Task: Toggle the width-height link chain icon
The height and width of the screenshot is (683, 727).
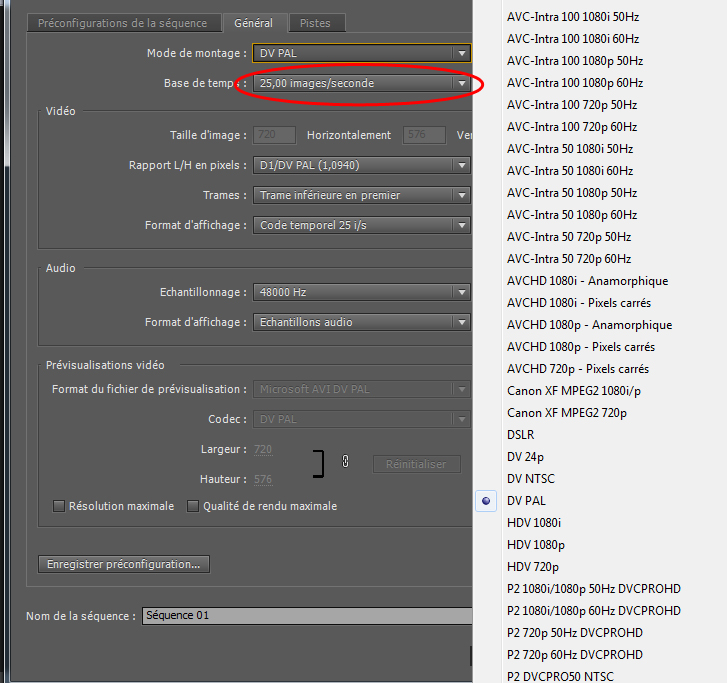Action: pyautogui.click(x=345, y=461)
